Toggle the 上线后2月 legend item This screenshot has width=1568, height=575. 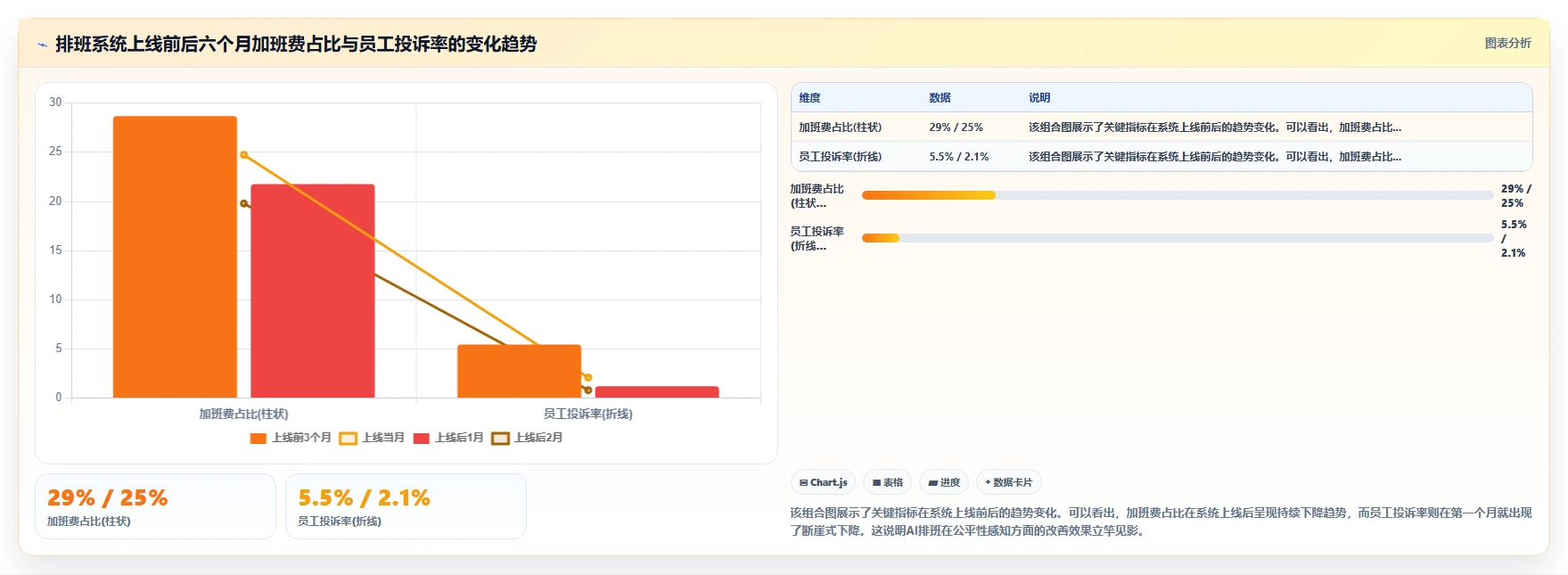(527, 438)
